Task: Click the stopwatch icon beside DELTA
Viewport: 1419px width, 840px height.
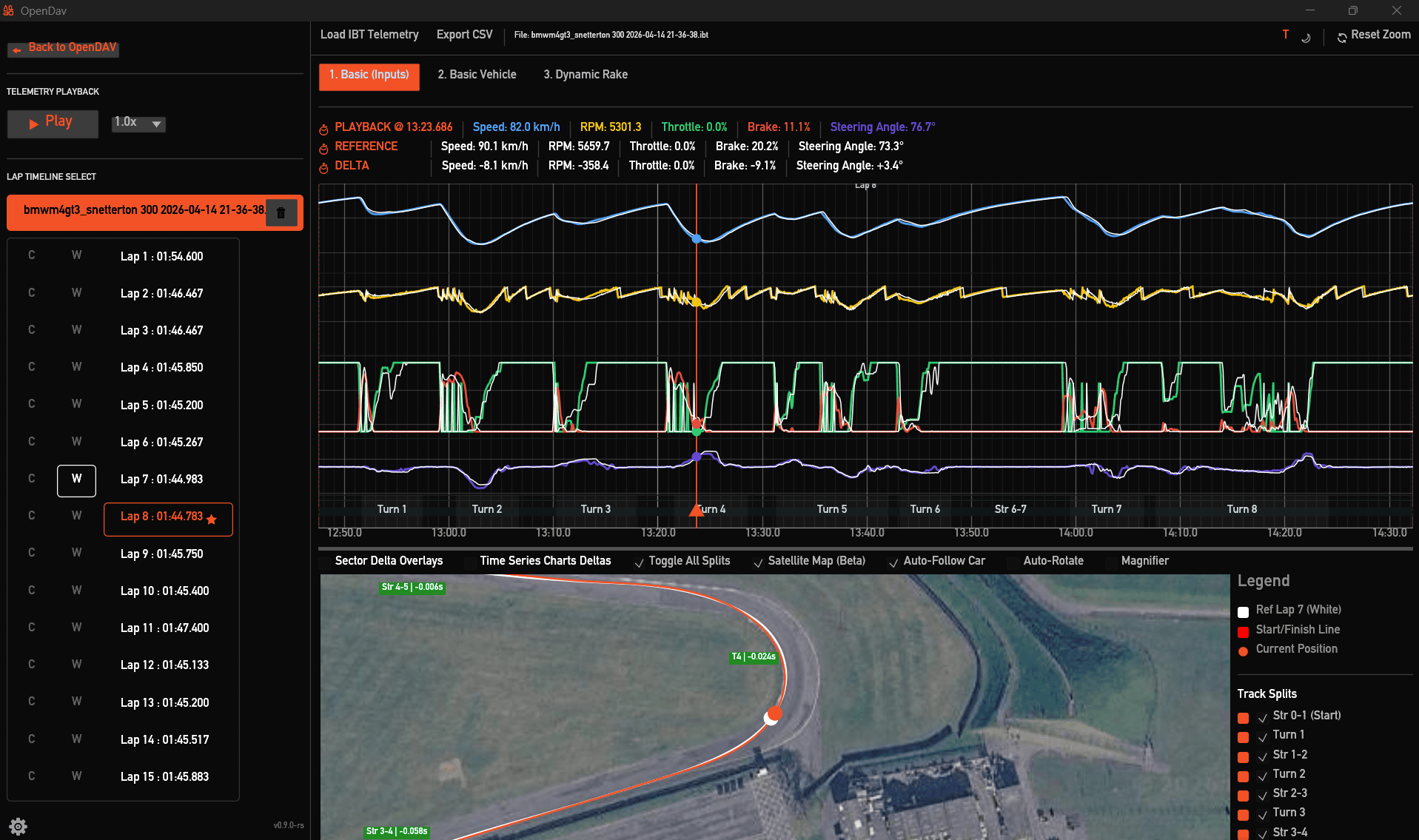Action: pos(323,168)
